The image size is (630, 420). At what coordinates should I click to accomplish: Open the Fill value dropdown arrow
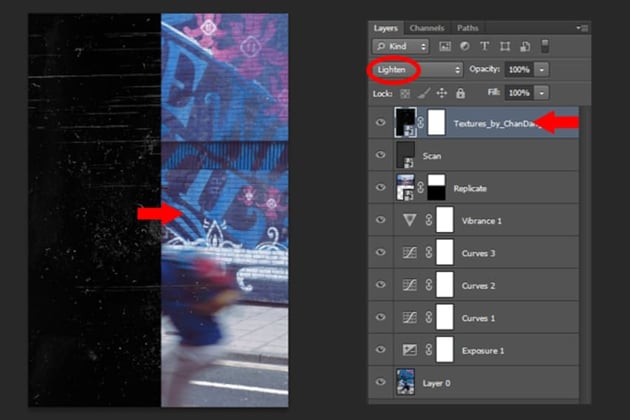(x=542, y=93)
